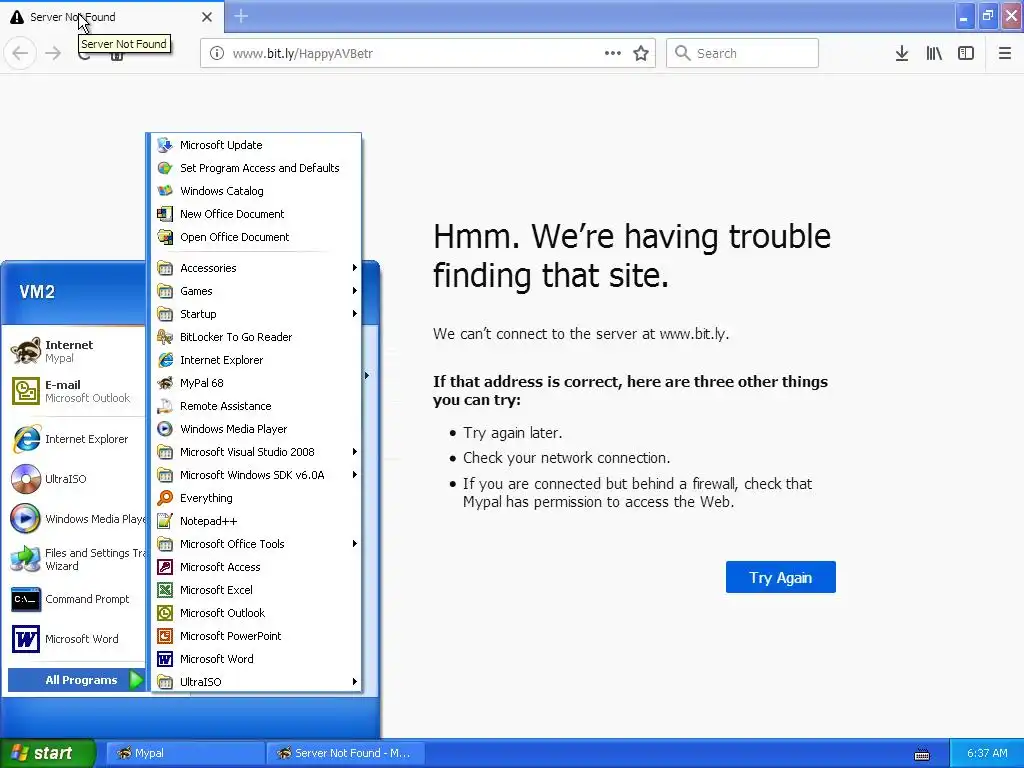Expand Microsoft Windows SDK v6.0A submenu

256,475
